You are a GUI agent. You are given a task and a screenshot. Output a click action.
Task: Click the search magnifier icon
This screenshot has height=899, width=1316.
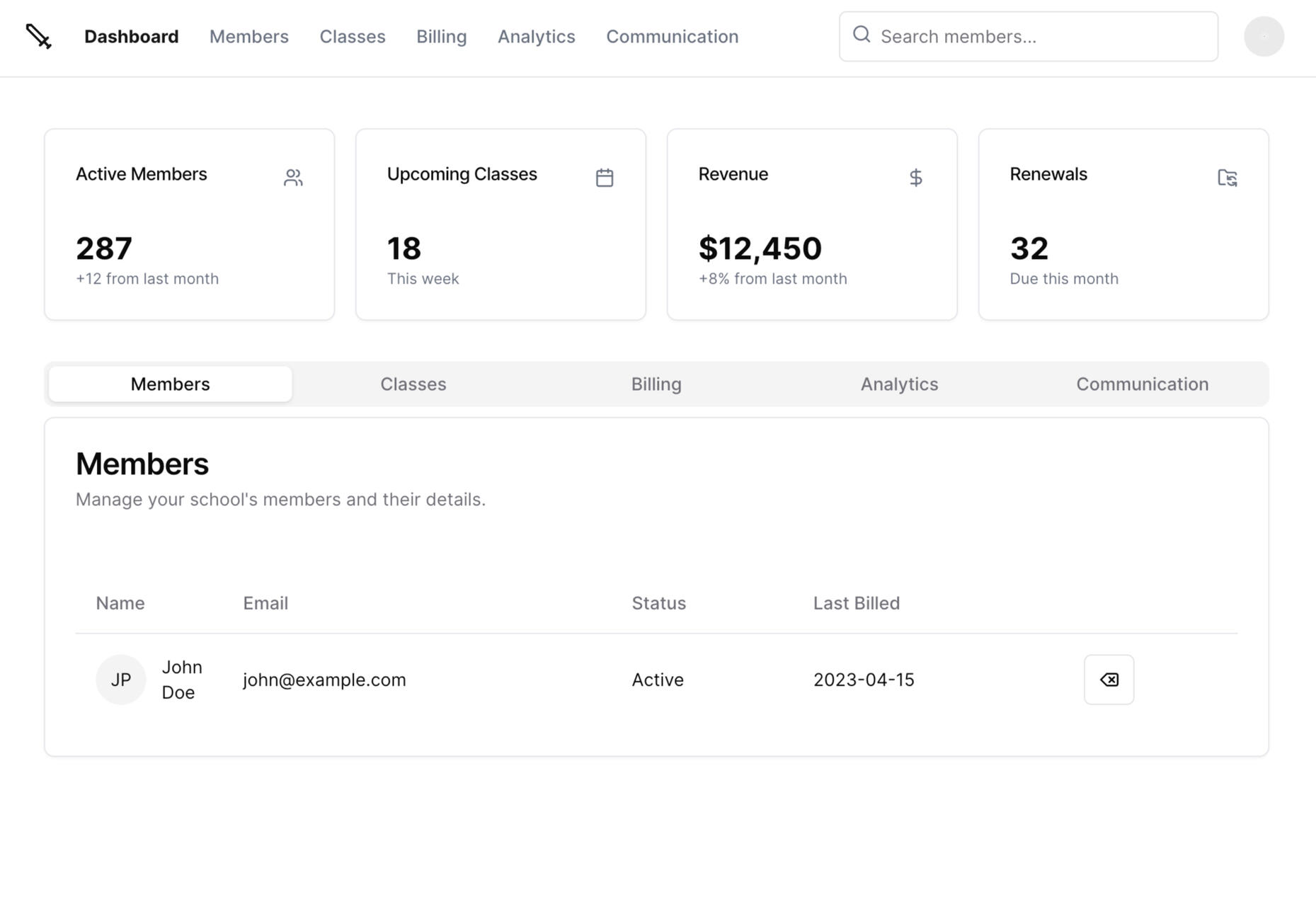pyautogui.click(x=862, y=35)
